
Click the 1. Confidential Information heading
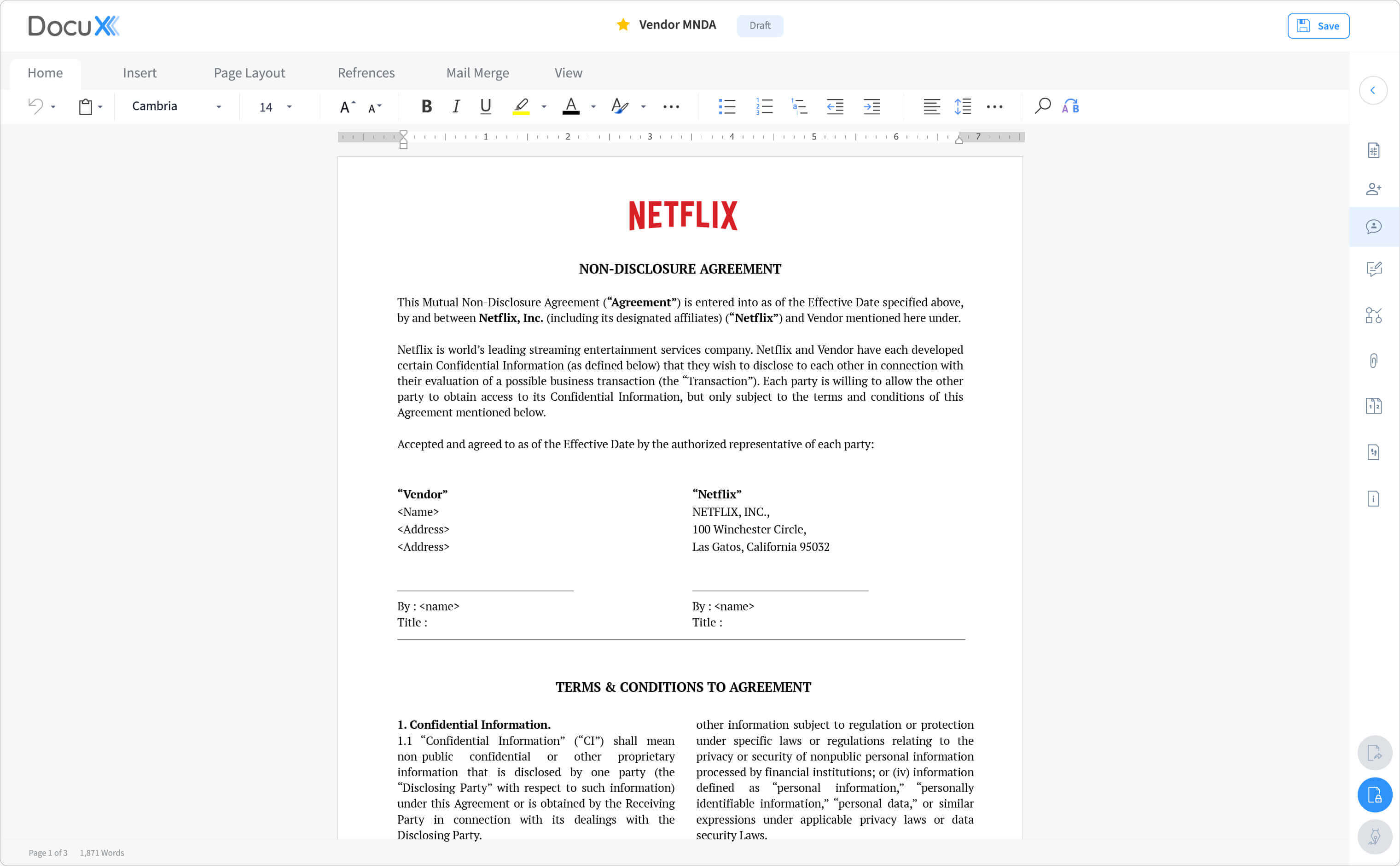pyautogui.click(x=474, y=725)
